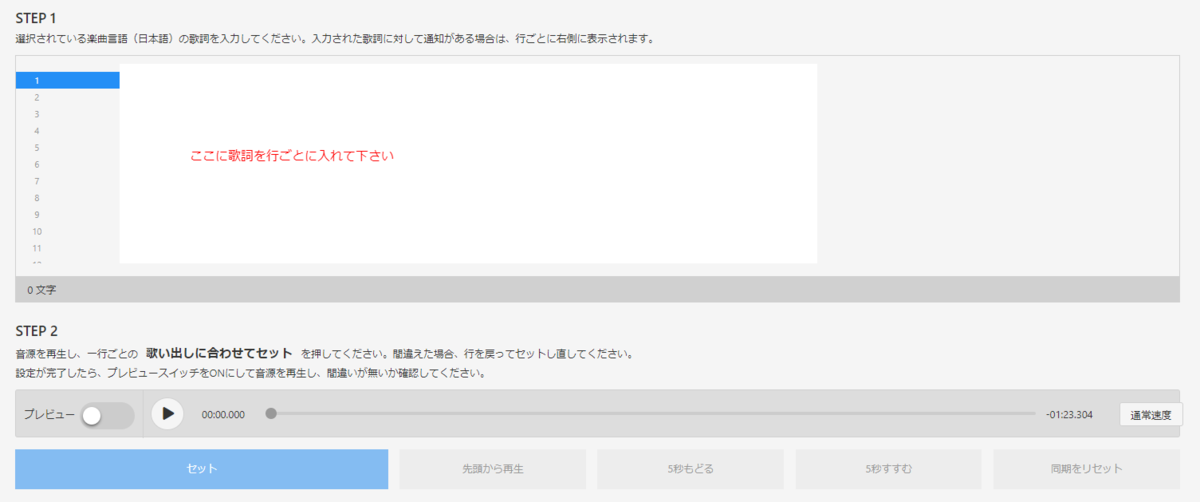Click the 通常速度 speed button
The width and height of the screenshot is (1200, 502).
(x=1152, y=414)
